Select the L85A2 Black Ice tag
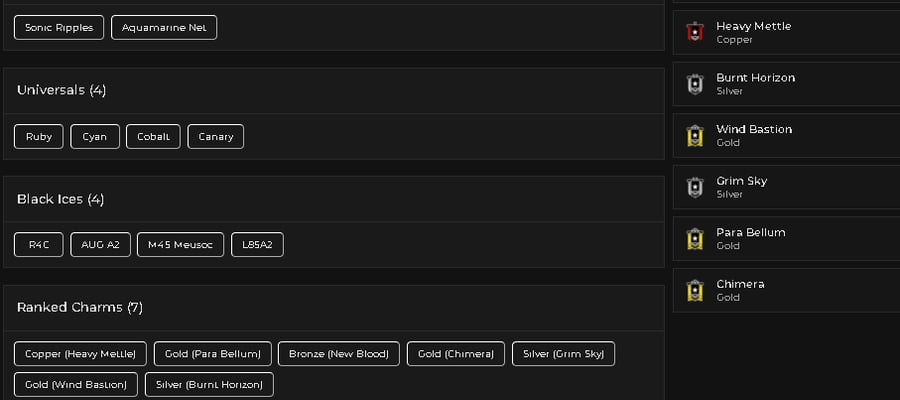Viewport: 900px width, 400px height. coord(257,244)
